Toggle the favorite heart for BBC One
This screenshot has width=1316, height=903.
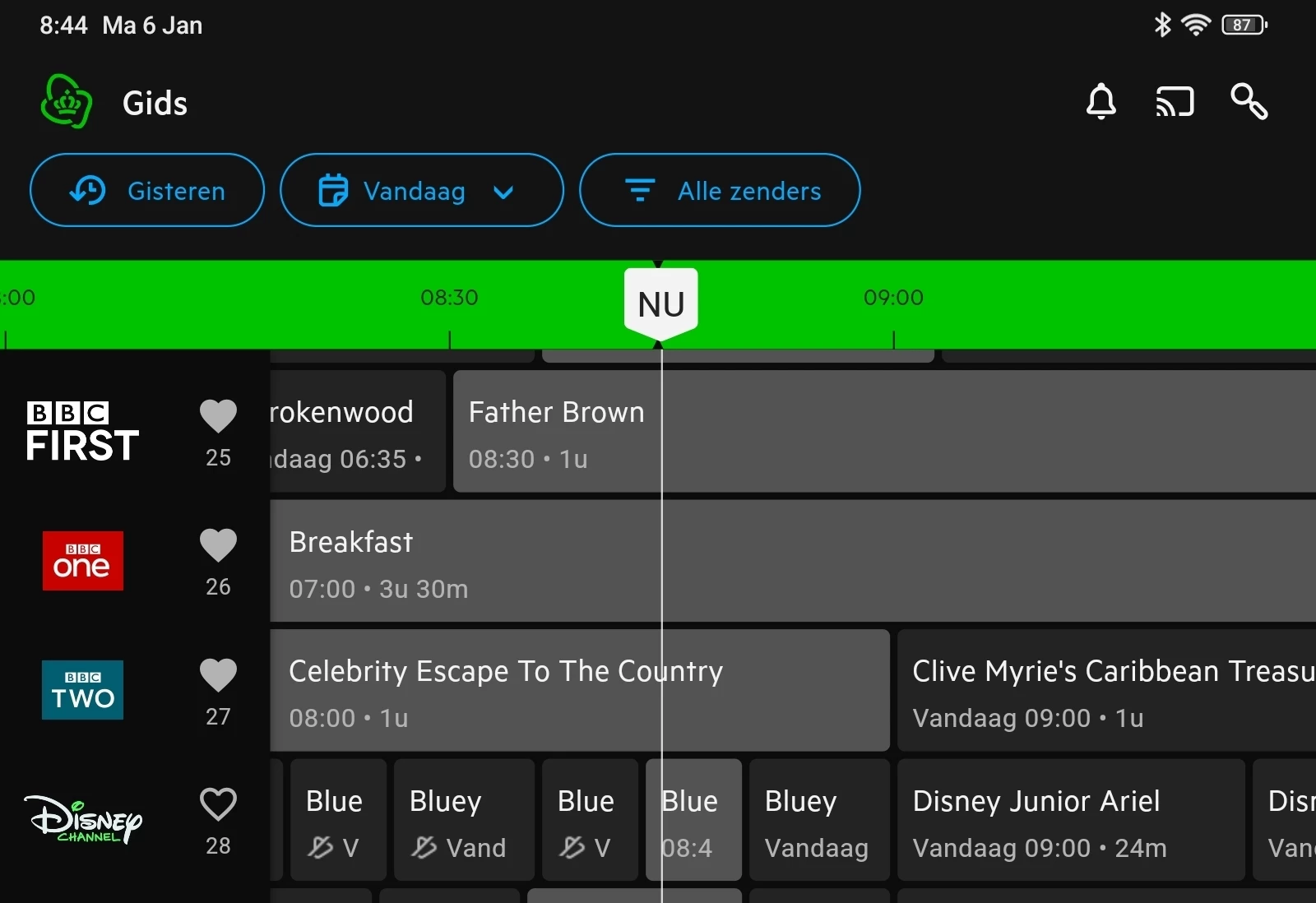218,545
